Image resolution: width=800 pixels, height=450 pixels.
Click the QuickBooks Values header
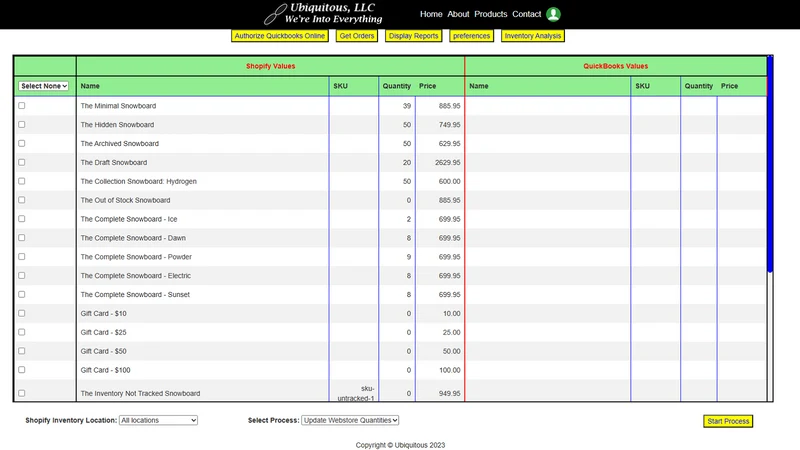[615, 66]
